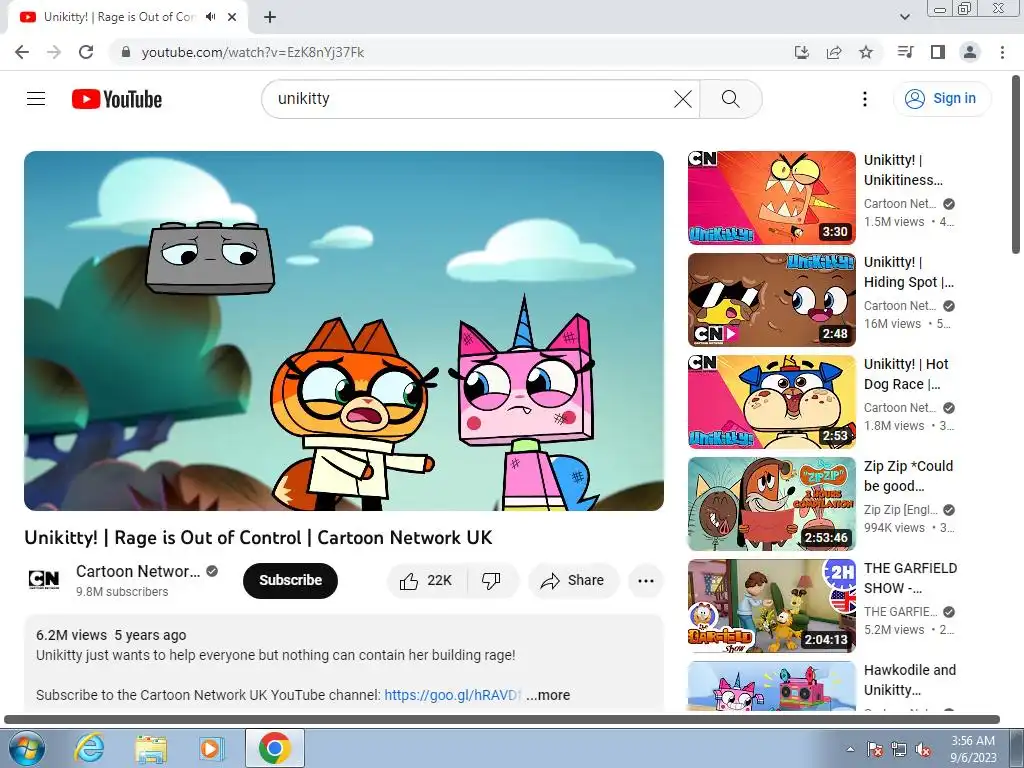
Task: Expand the tab search dropdown chevron
Action: pyautogui.click(x=904, y=17)
